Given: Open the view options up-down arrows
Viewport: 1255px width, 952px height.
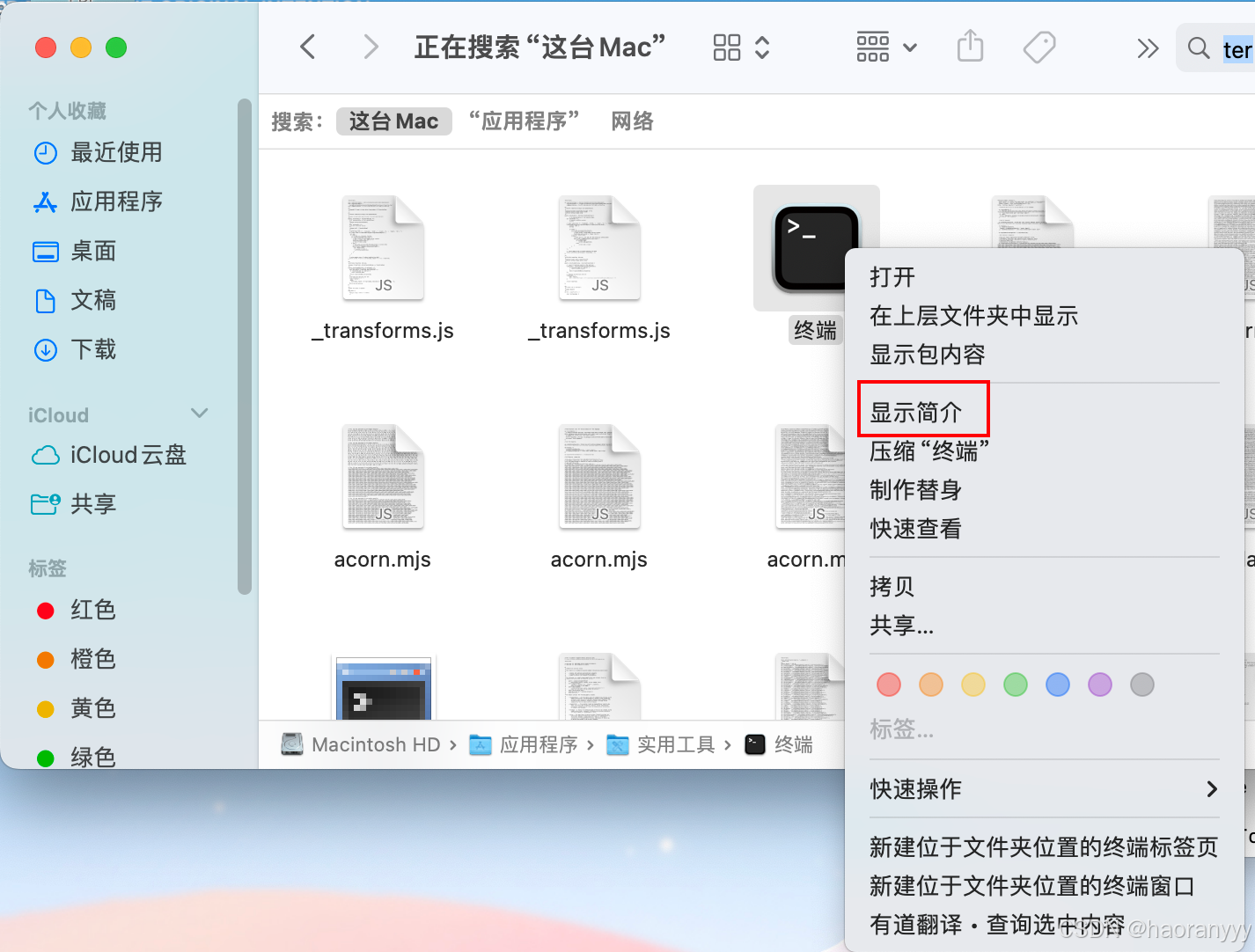Looking at the screenshot, I should coord(762,48).
